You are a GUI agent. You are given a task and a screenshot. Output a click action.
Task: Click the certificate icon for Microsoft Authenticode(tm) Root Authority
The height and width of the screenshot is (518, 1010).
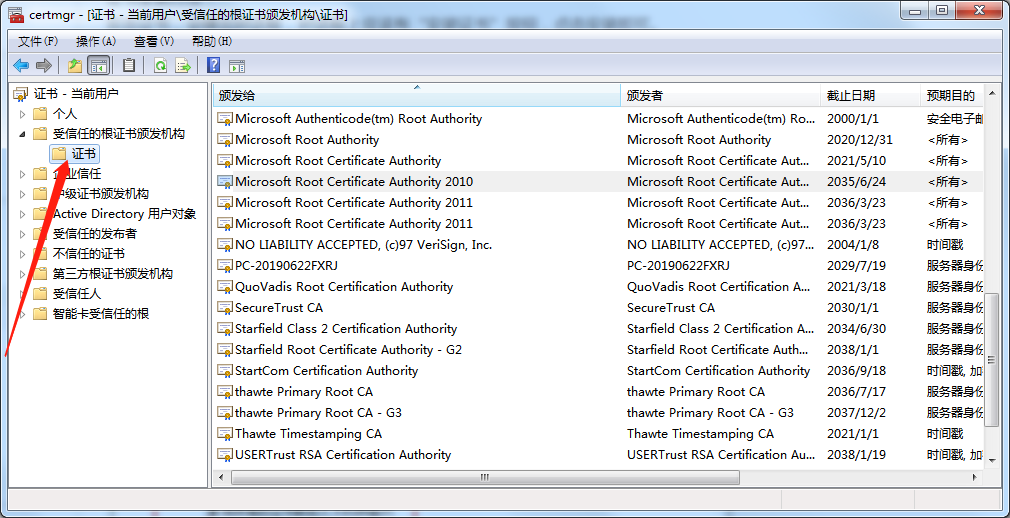[225, 119]
